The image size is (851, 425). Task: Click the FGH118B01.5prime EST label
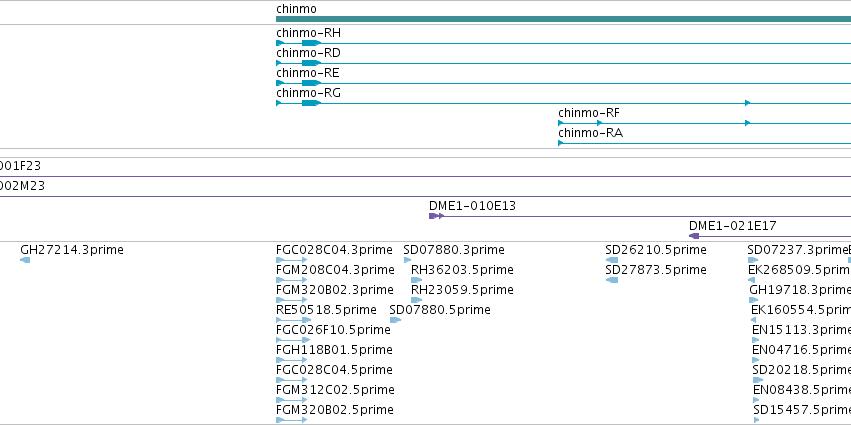tap(334, 350)
